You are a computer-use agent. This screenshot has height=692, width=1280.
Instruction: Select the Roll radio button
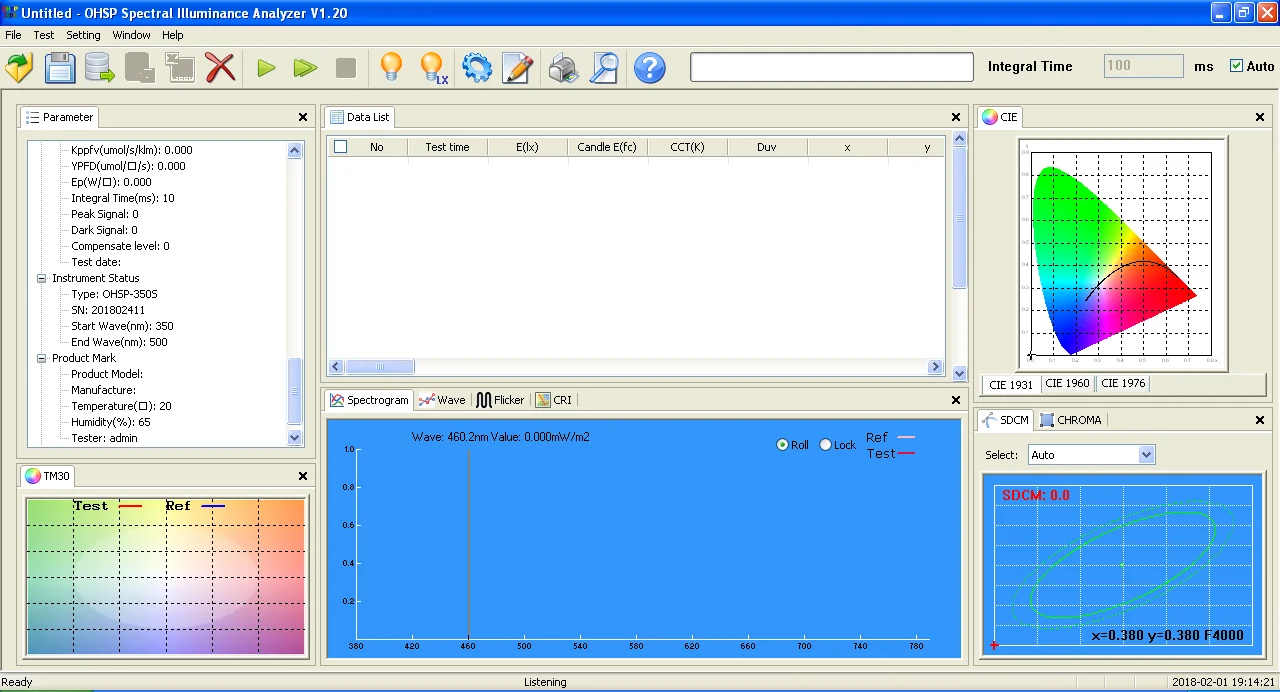coord(782,445)
